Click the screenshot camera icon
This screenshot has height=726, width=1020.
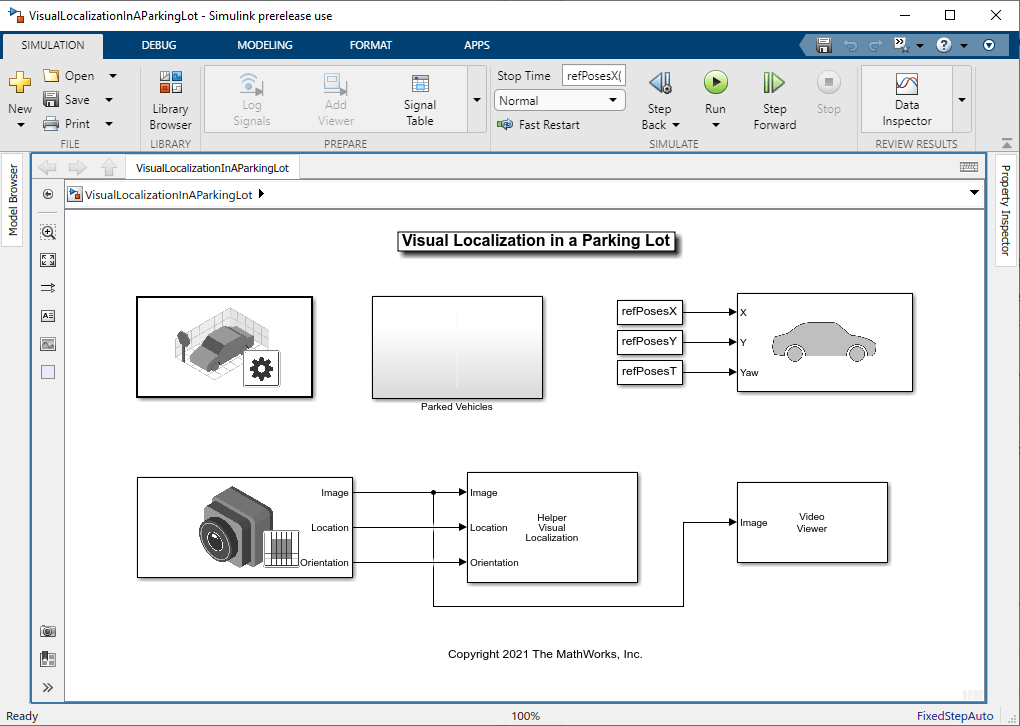tap(48, 631)
